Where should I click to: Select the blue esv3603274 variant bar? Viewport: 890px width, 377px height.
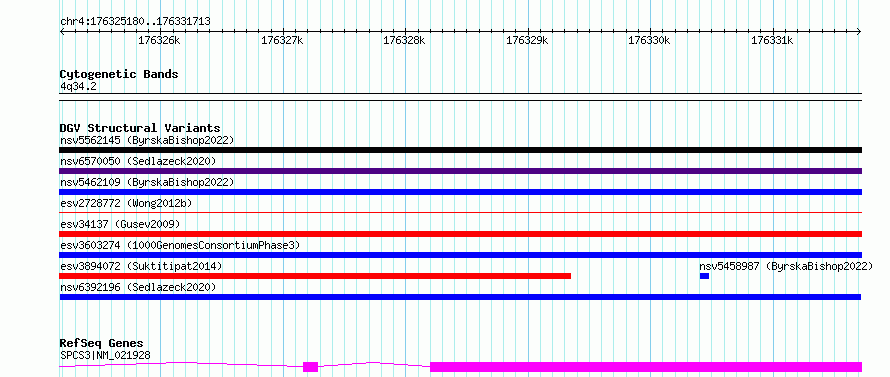point(460,255)
